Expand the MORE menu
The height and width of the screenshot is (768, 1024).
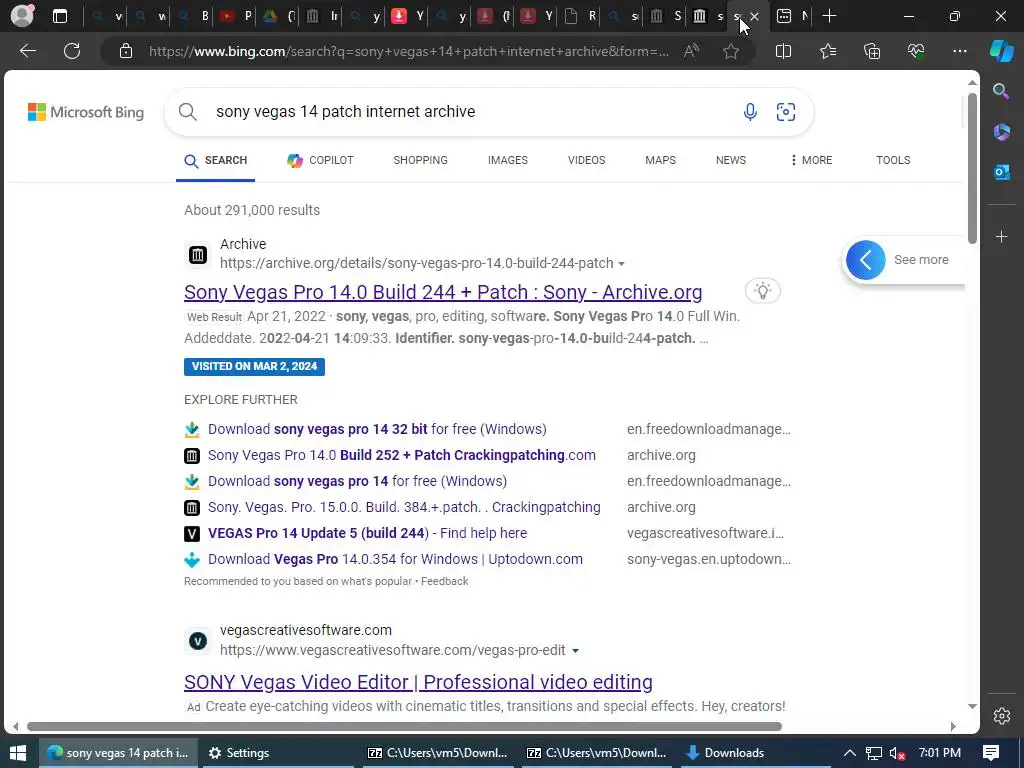(x=811, y=161)
